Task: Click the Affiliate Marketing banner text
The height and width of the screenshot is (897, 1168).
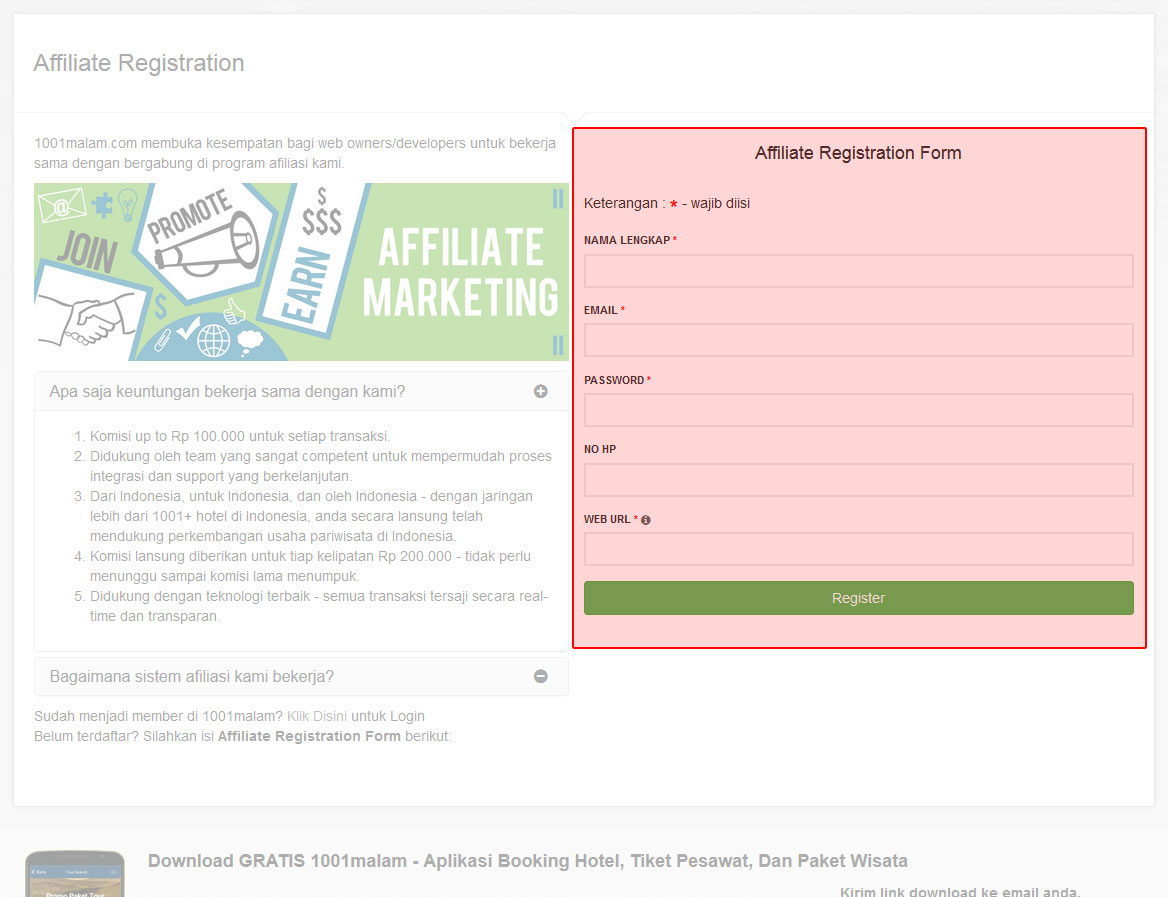Action: click(460, 272)
